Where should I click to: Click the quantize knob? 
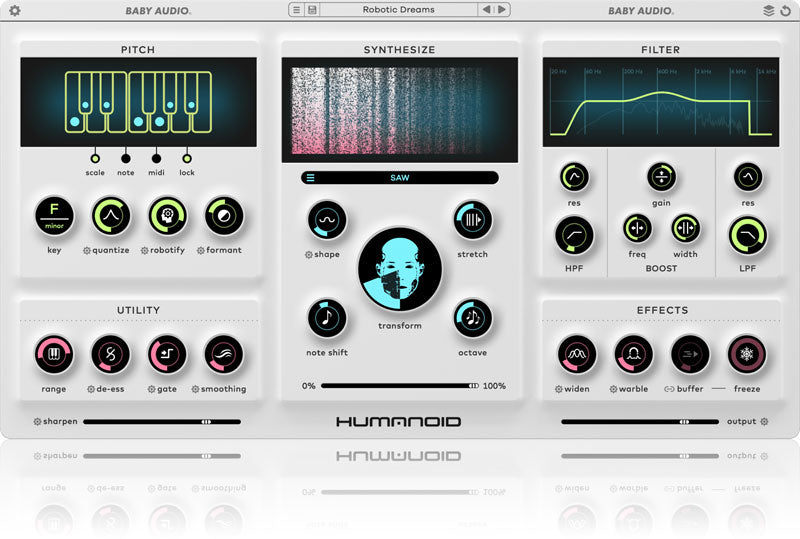point(111,216)
